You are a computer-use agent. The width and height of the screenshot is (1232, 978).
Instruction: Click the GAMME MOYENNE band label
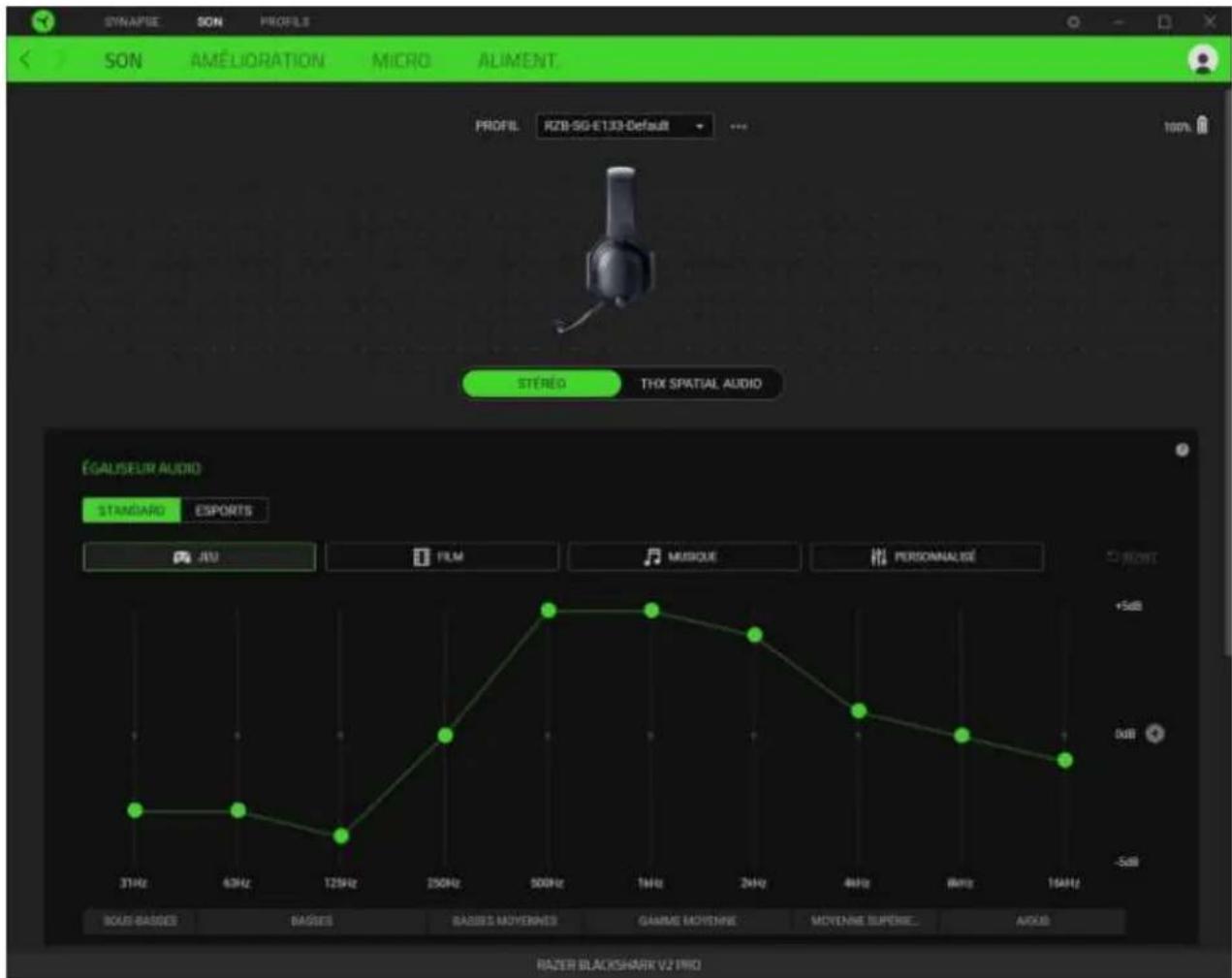click(687, 921)
